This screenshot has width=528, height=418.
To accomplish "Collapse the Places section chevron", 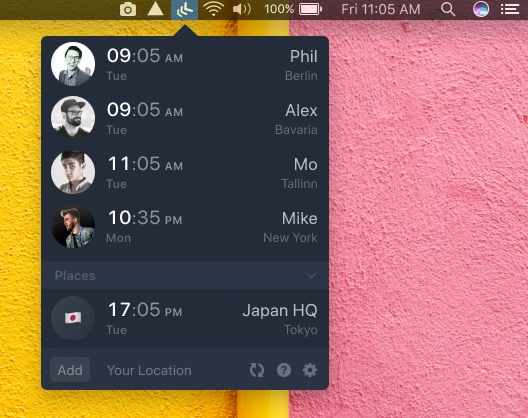I will (311, 276).
